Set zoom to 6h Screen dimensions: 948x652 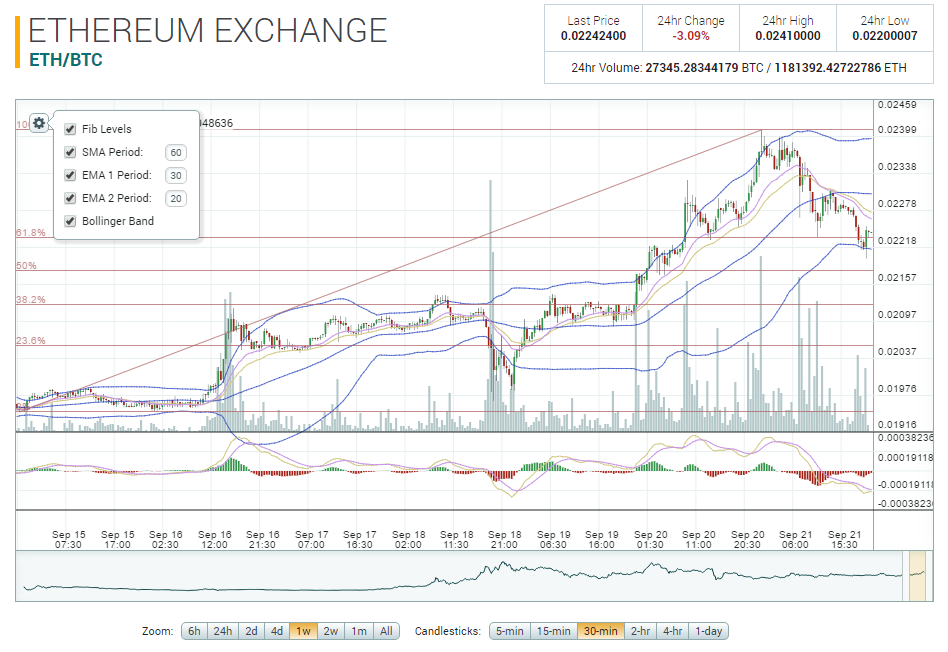(194, 631)
